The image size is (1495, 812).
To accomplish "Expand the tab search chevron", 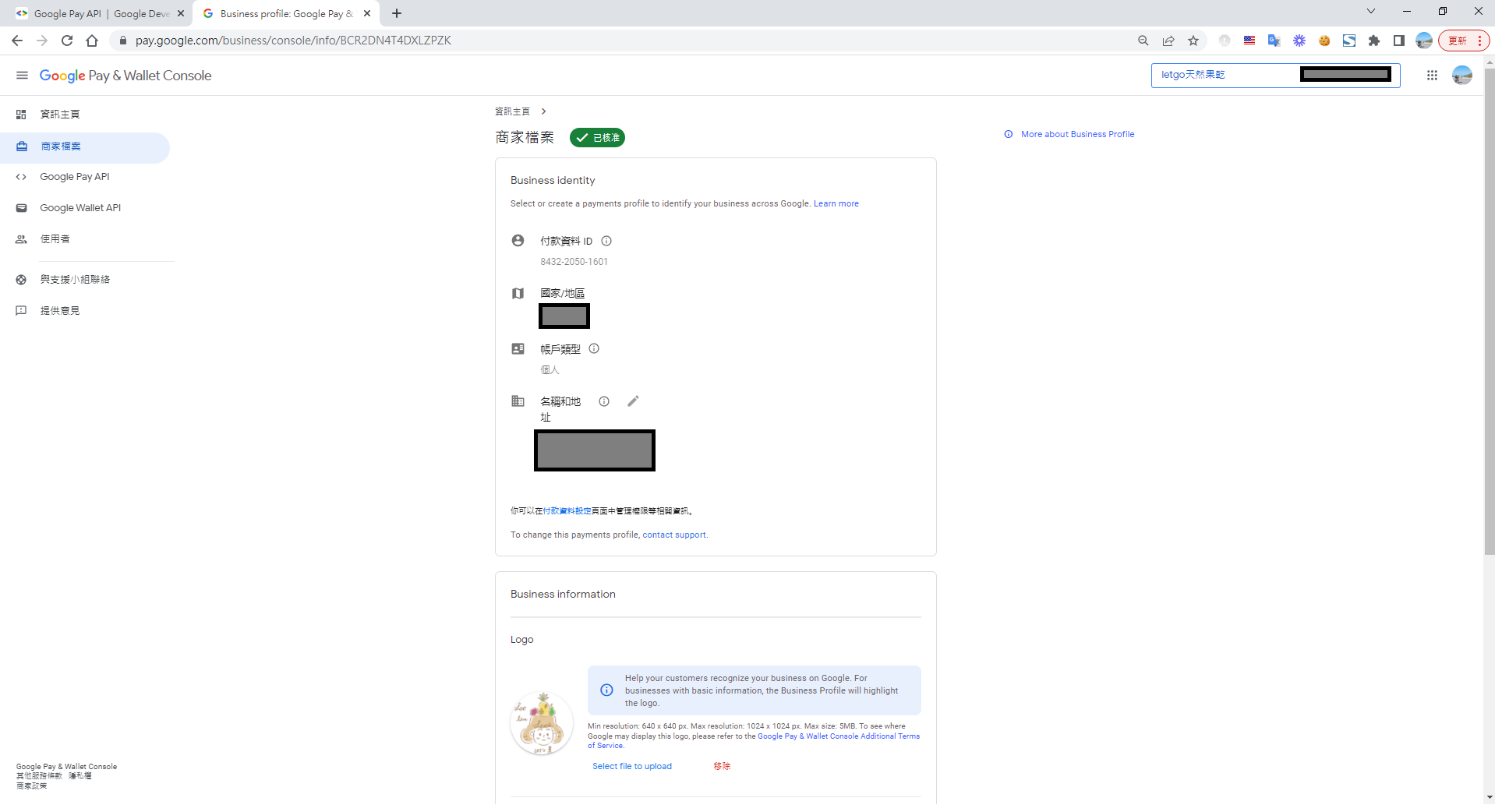I will (1370, 12).
